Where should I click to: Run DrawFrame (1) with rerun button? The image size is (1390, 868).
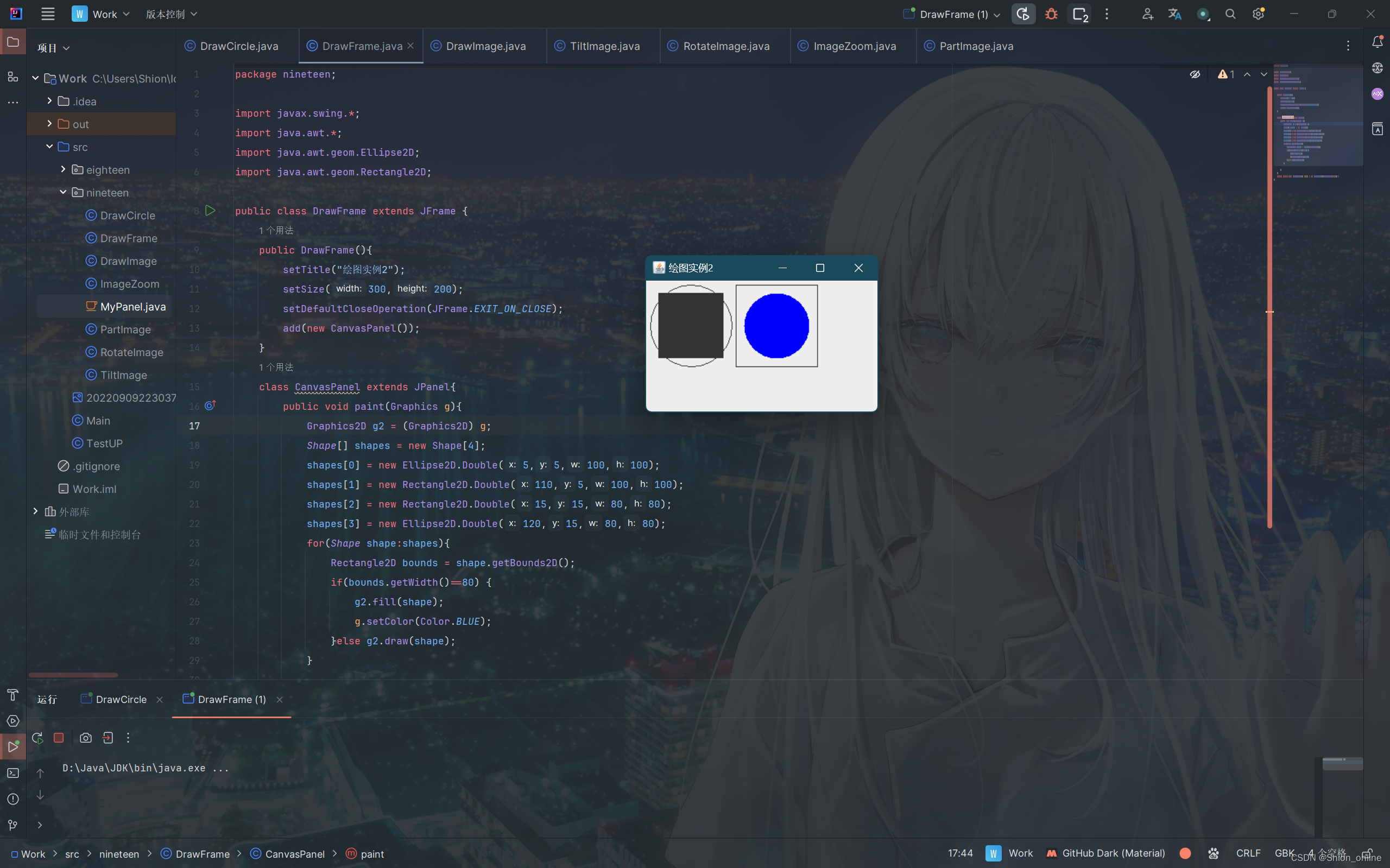coord(1022,14)
